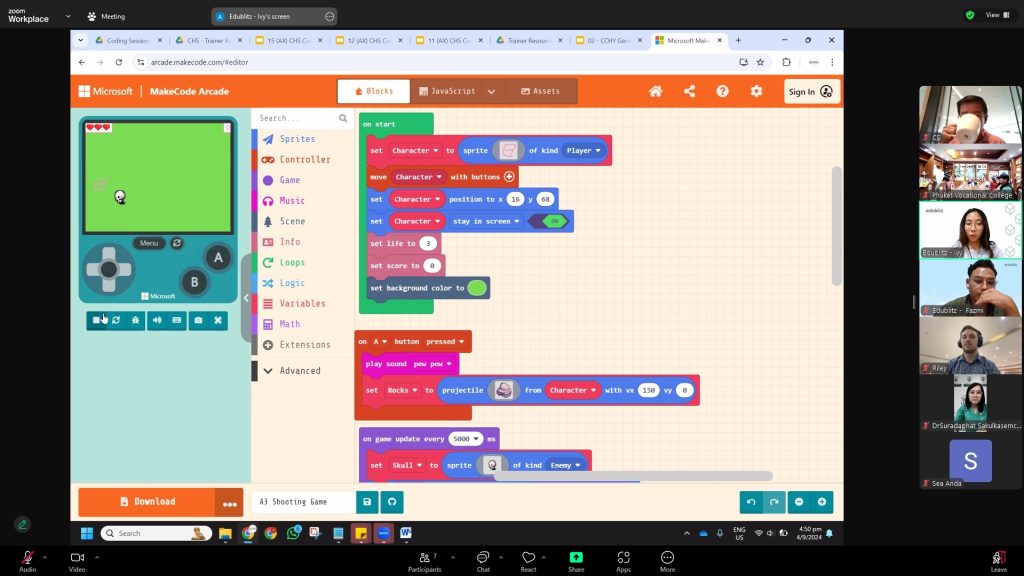1024x576 pixels.
Task: Click the plus on move with buttons block
Action: click(x=509, y=176)
